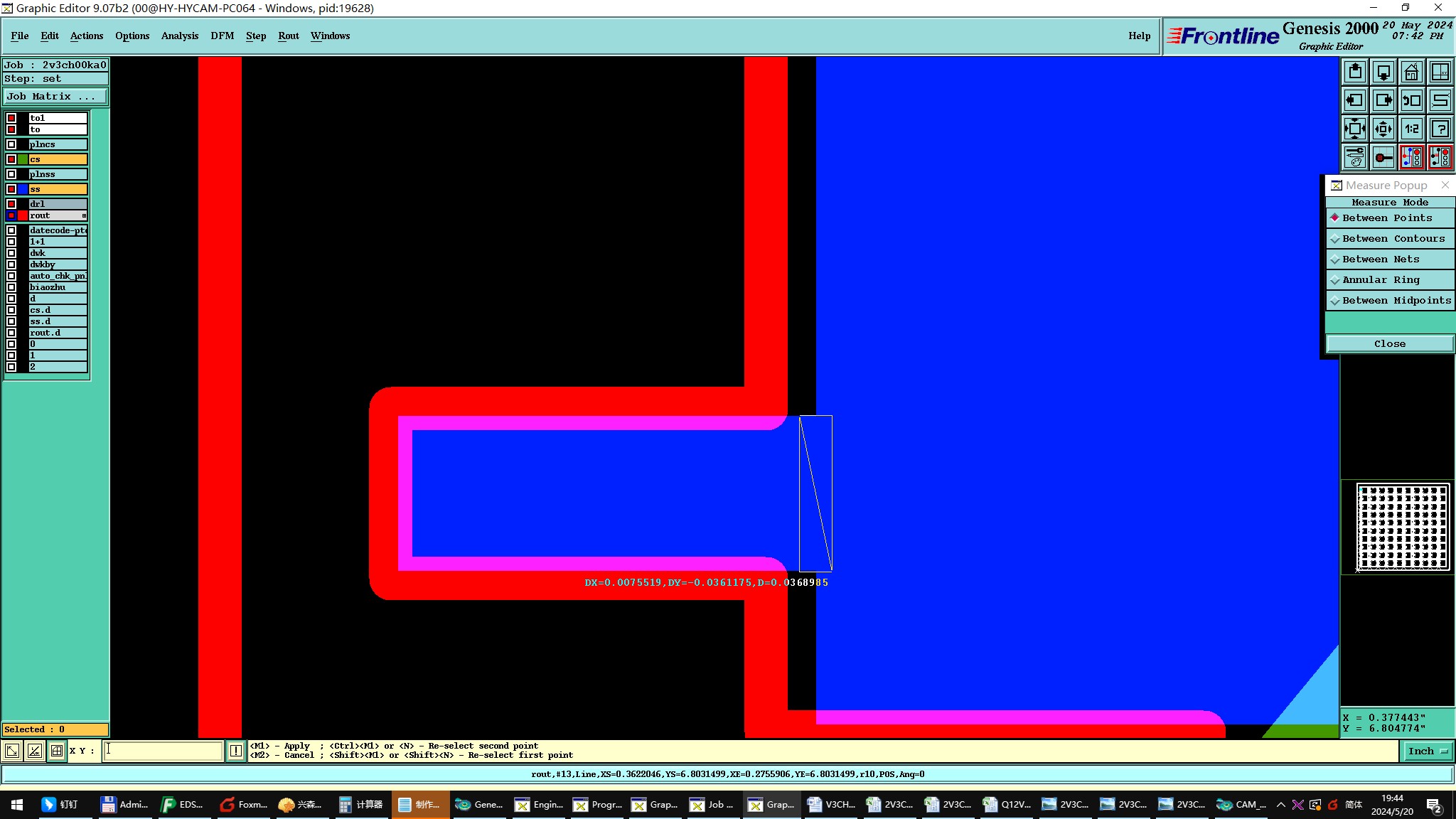Click the angle-length coordinate mode icon
Viewport: 1456px width, 819px height.
coord(34,751)
